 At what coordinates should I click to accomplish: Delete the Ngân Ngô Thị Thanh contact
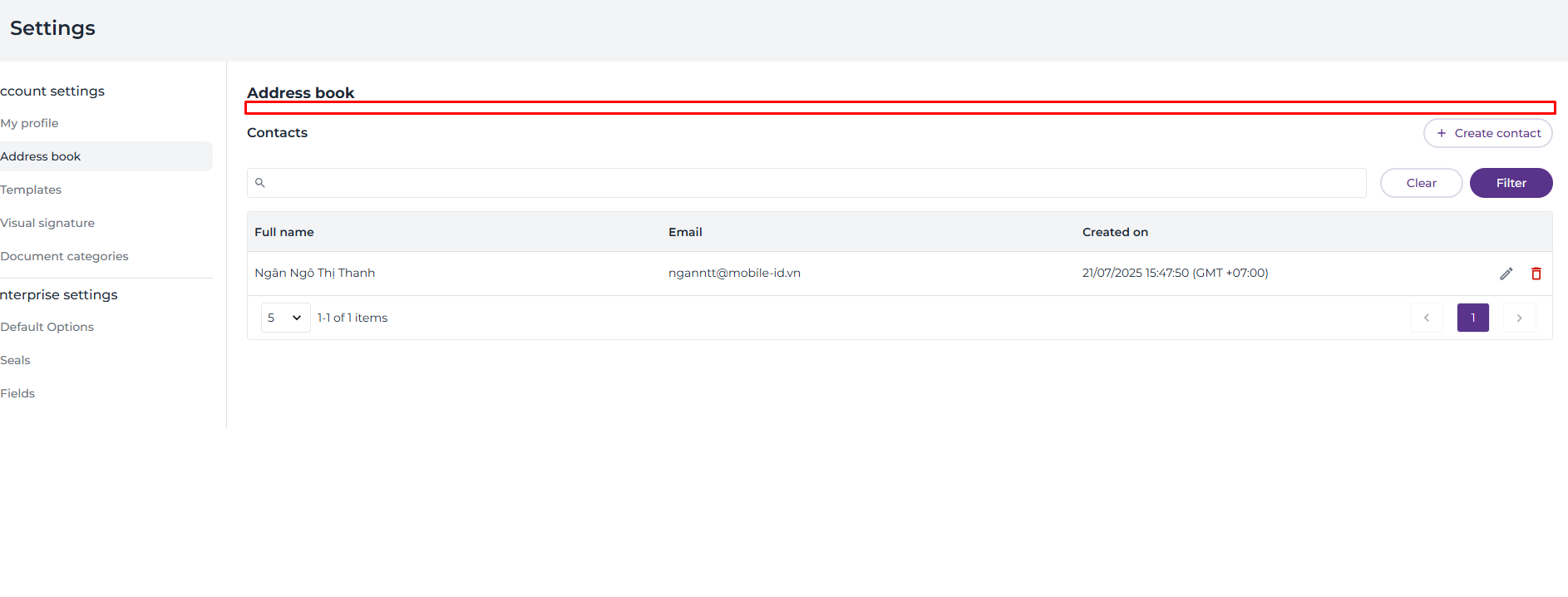click(1536, 274)
